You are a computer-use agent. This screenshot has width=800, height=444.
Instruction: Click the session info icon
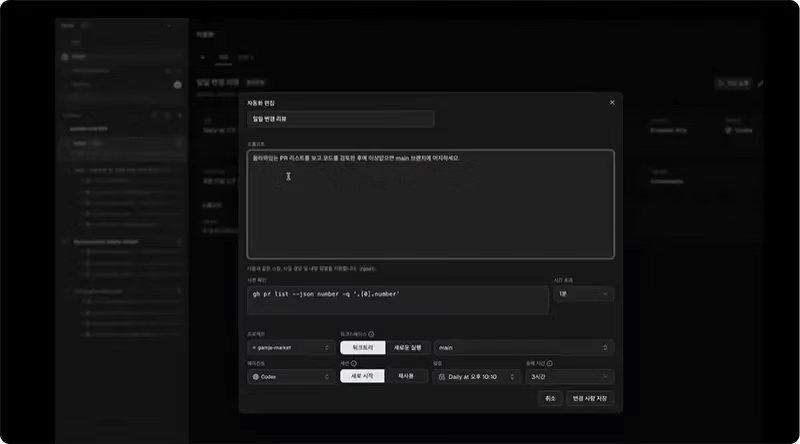[x=354, y=363]
